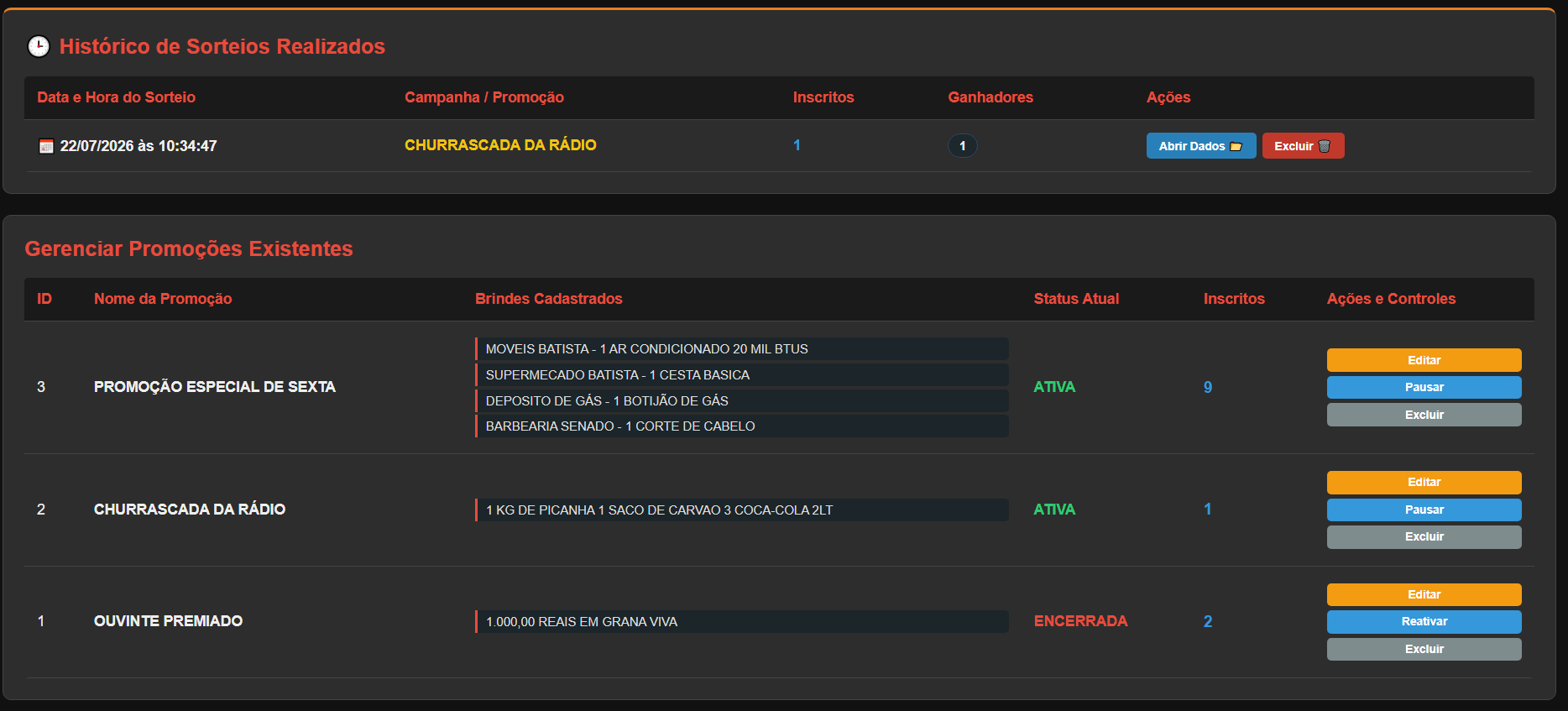Click the folder icon in Abrir Dados
The image size is (1568, 711).
pyautogui.click(x=1236, y=146)
